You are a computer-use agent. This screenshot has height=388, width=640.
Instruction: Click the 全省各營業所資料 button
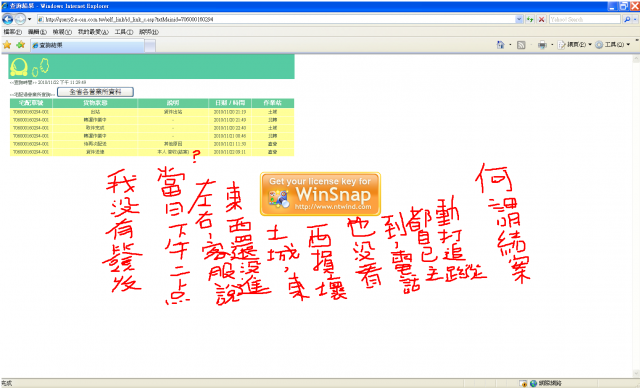pos(95,92)
